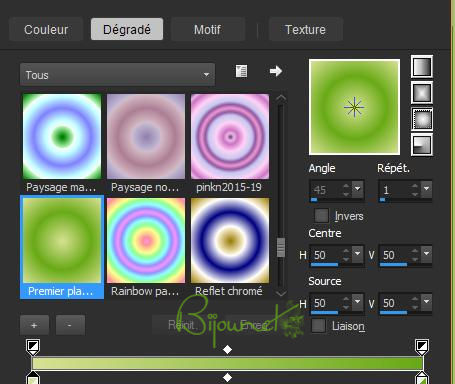Click the minus button to delete gradient

(70, 325)
